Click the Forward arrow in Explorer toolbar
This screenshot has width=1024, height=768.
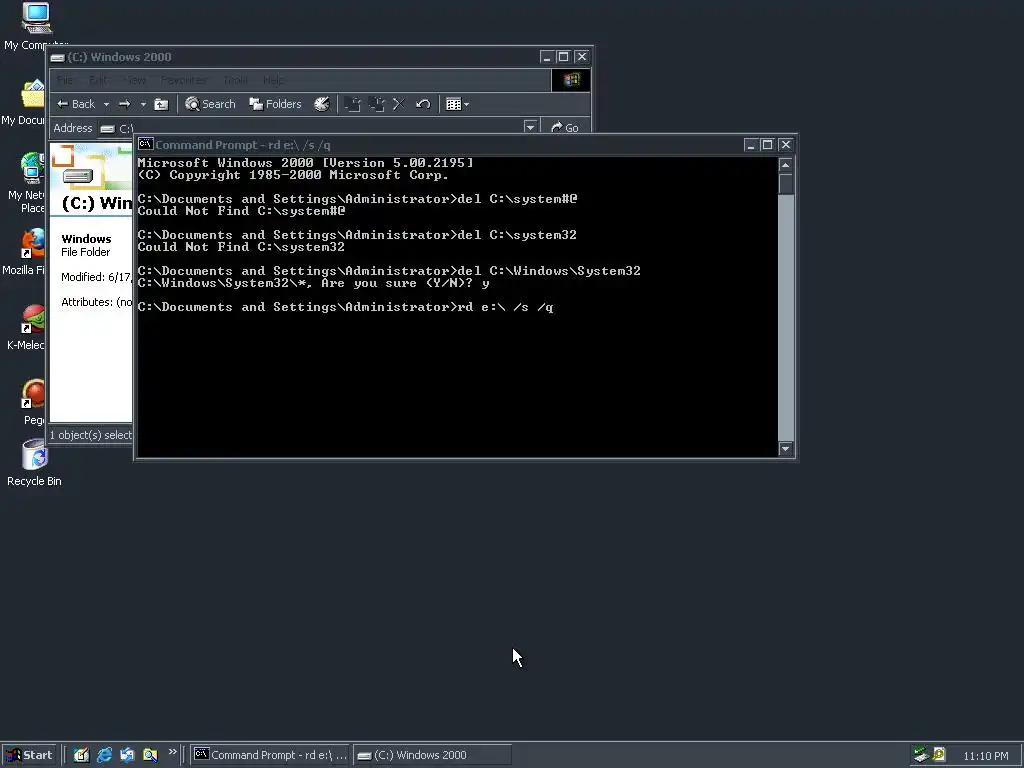coord(124,104)
